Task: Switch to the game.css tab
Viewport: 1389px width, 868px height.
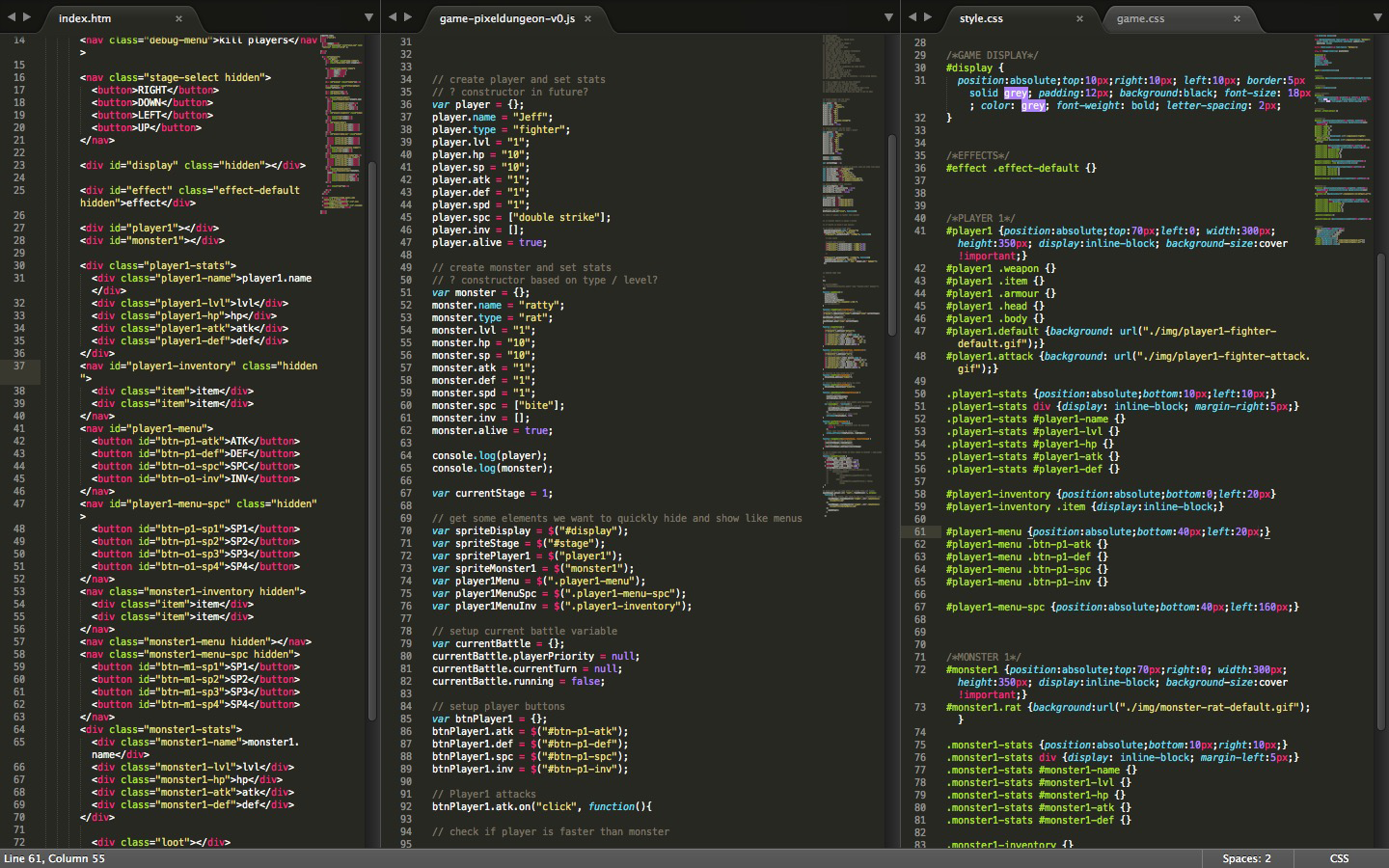Action: pyautogui.click(x=1140, y=18)
